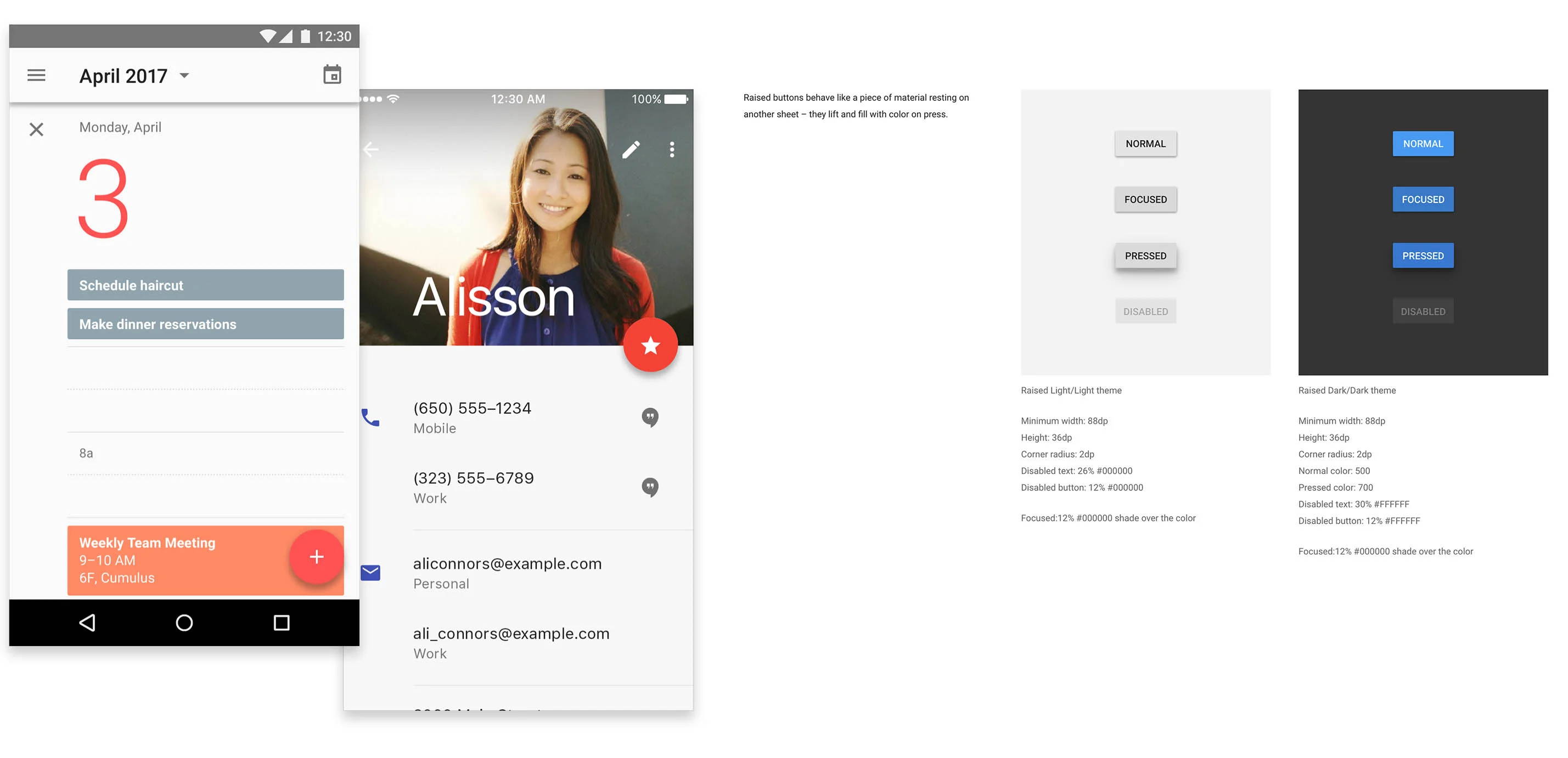Click the light theme FOCUSED raised button
Viewport: 1568px width, 758px height.
[1145, 200]
